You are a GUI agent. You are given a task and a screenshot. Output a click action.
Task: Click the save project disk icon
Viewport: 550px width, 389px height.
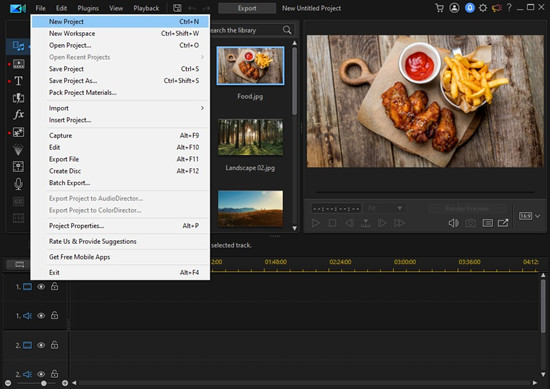pos(177,8)
